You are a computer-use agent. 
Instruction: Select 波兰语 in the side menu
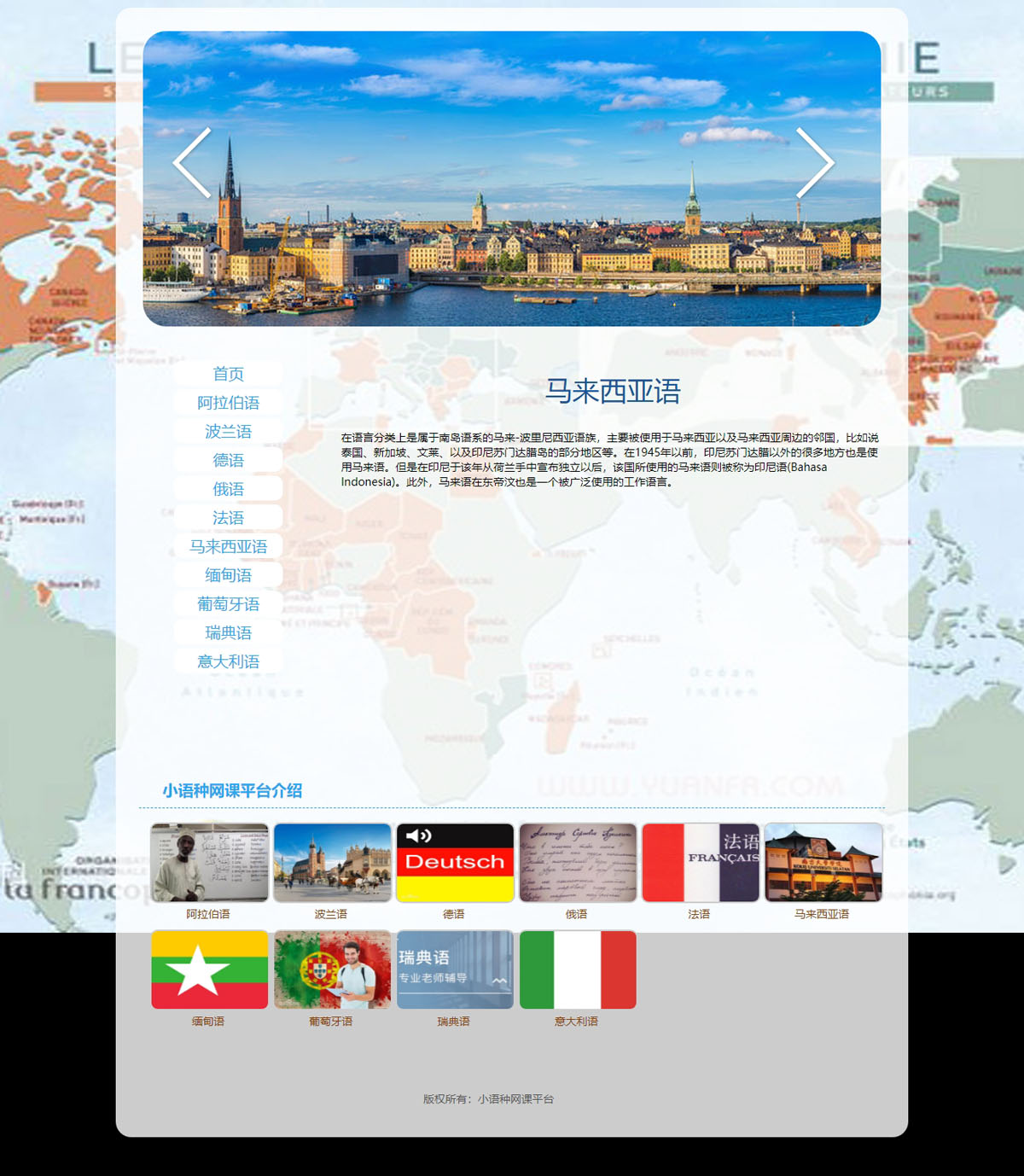pos(228,432)
